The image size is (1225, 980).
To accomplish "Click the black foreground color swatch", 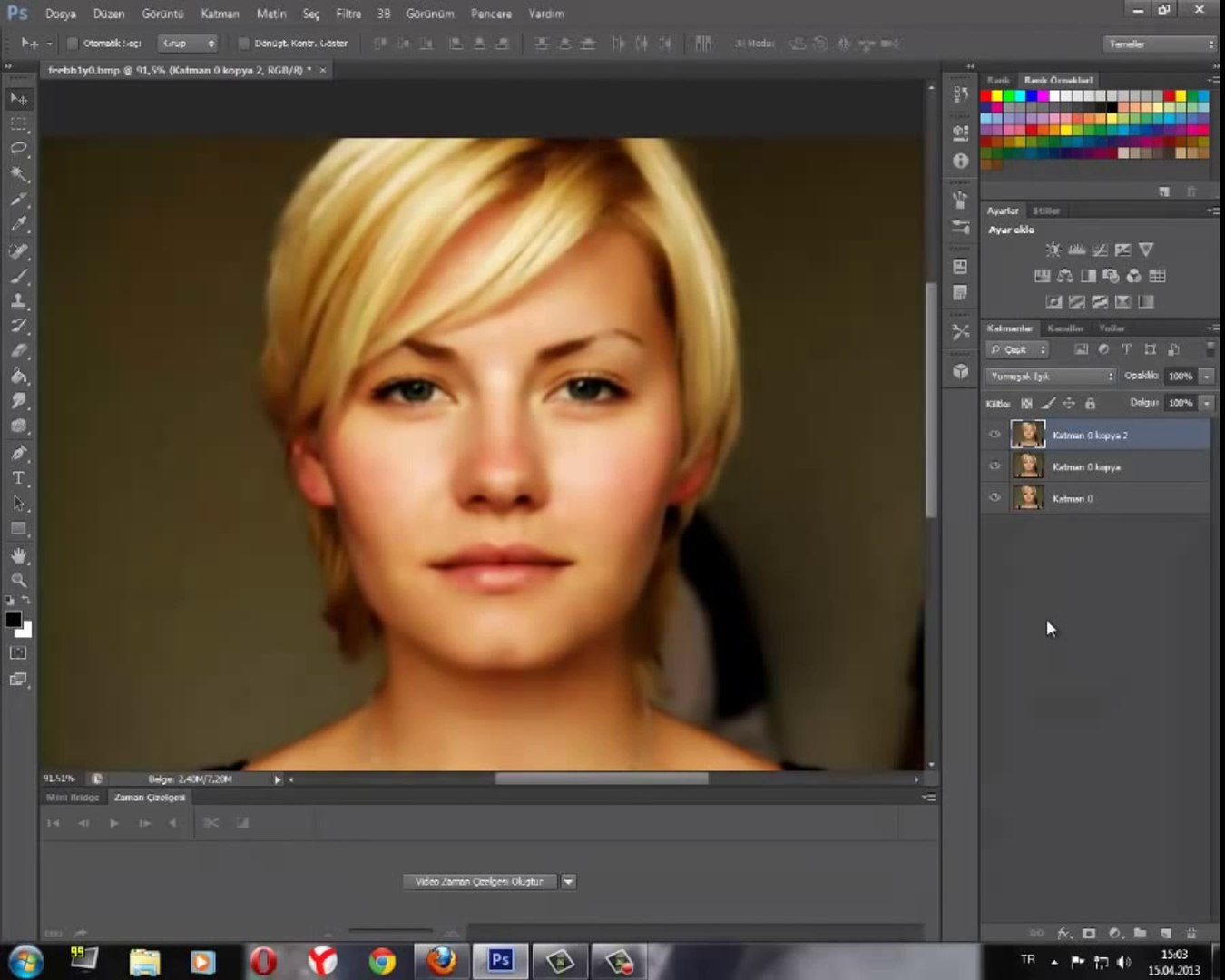I will (13, 620).
